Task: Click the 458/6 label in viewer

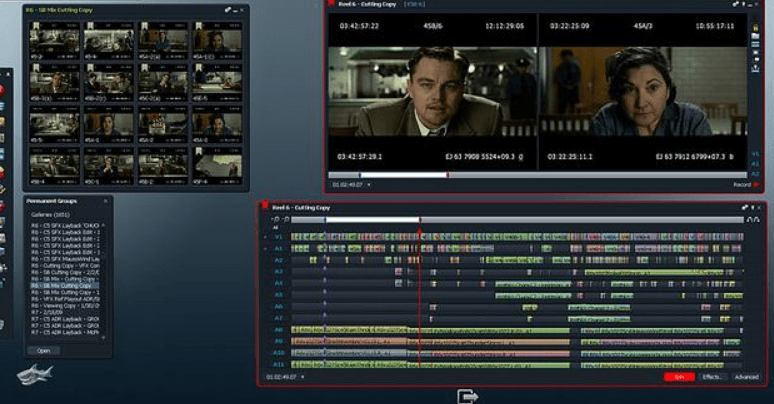Action: [x=432, y=26]
